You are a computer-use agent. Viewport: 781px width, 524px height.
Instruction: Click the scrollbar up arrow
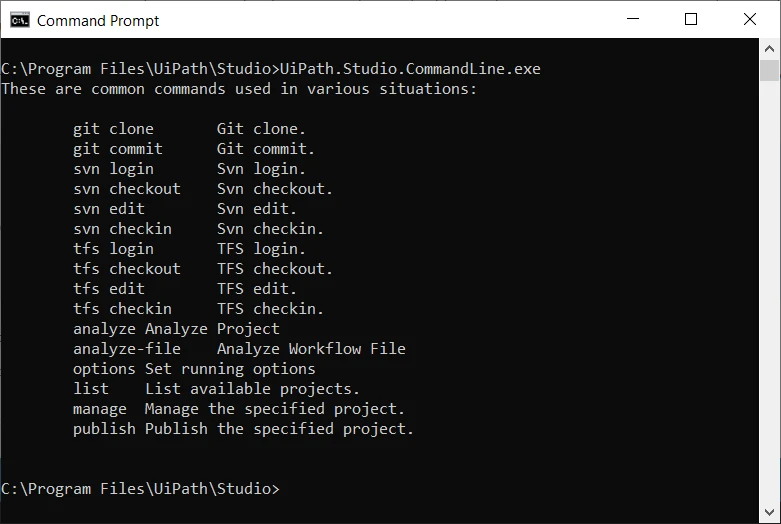click(769, 49)
